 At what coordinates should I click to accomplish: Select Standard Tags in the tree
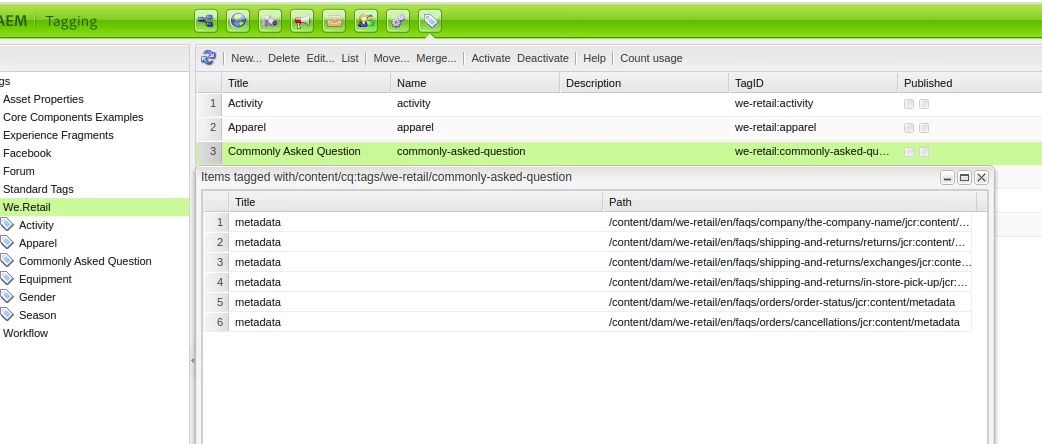(38, 189)
